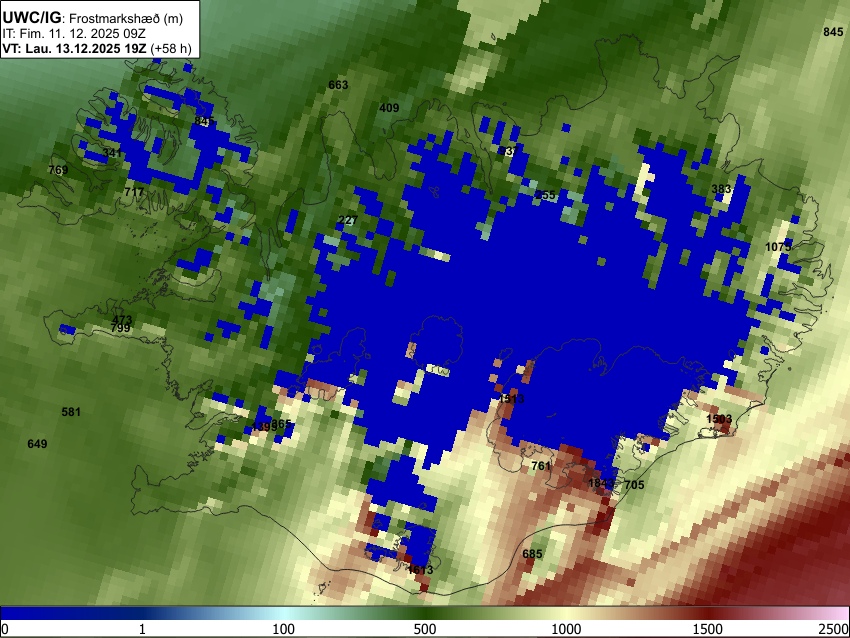
Task: Click the '(+58 h)' forecast offset text
Action: click(x=171, y=48)
